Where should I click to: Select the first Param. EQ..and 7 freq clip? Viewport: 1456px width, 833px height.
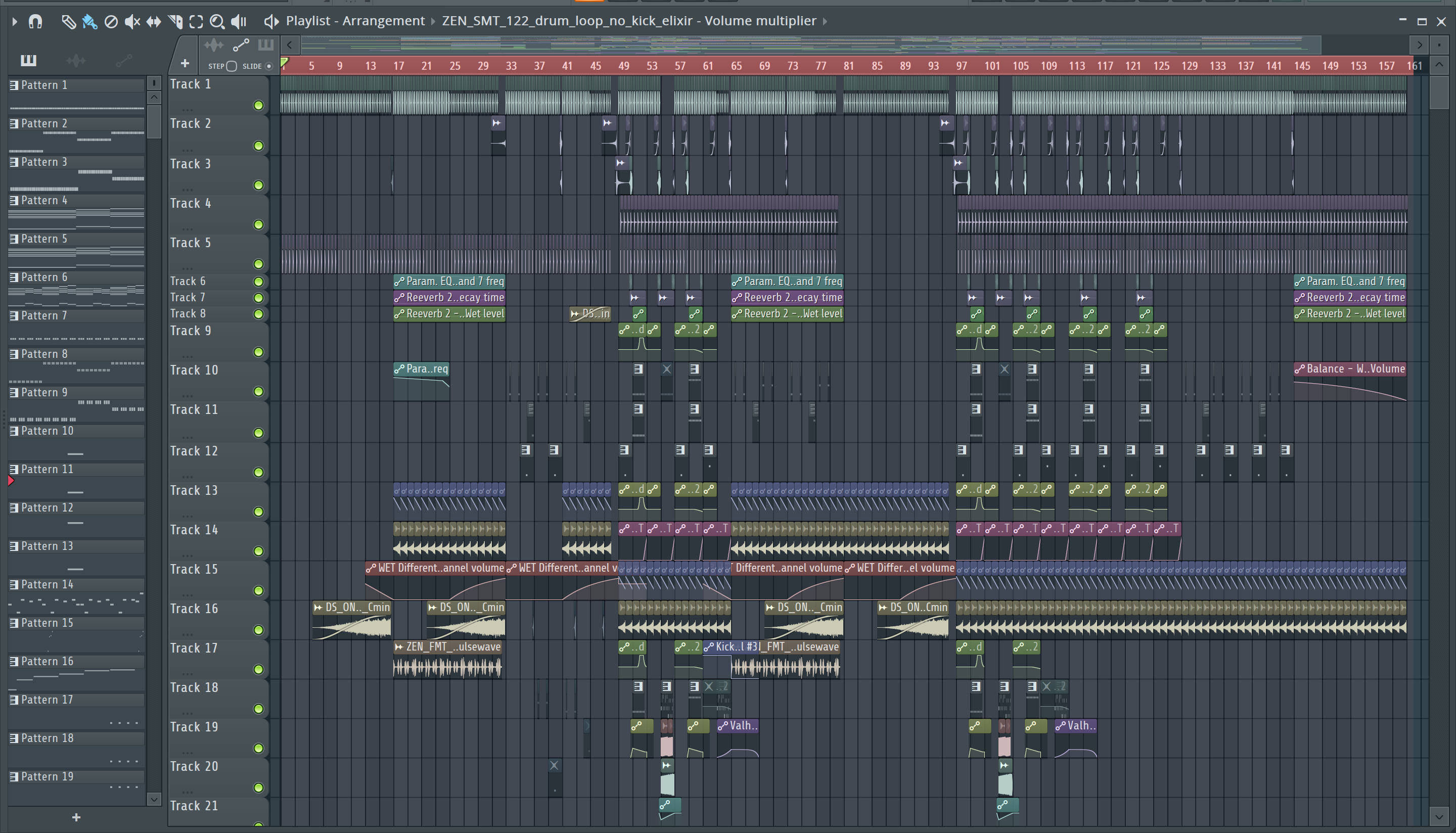point(449,282)
